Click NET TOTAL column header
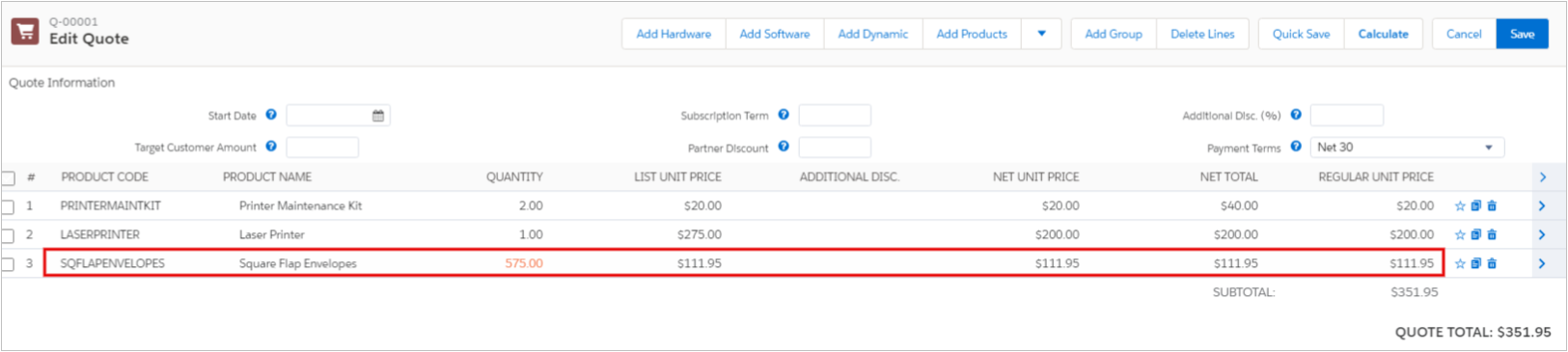Viewport: 1568px width, 352px height. [1229, 177]
